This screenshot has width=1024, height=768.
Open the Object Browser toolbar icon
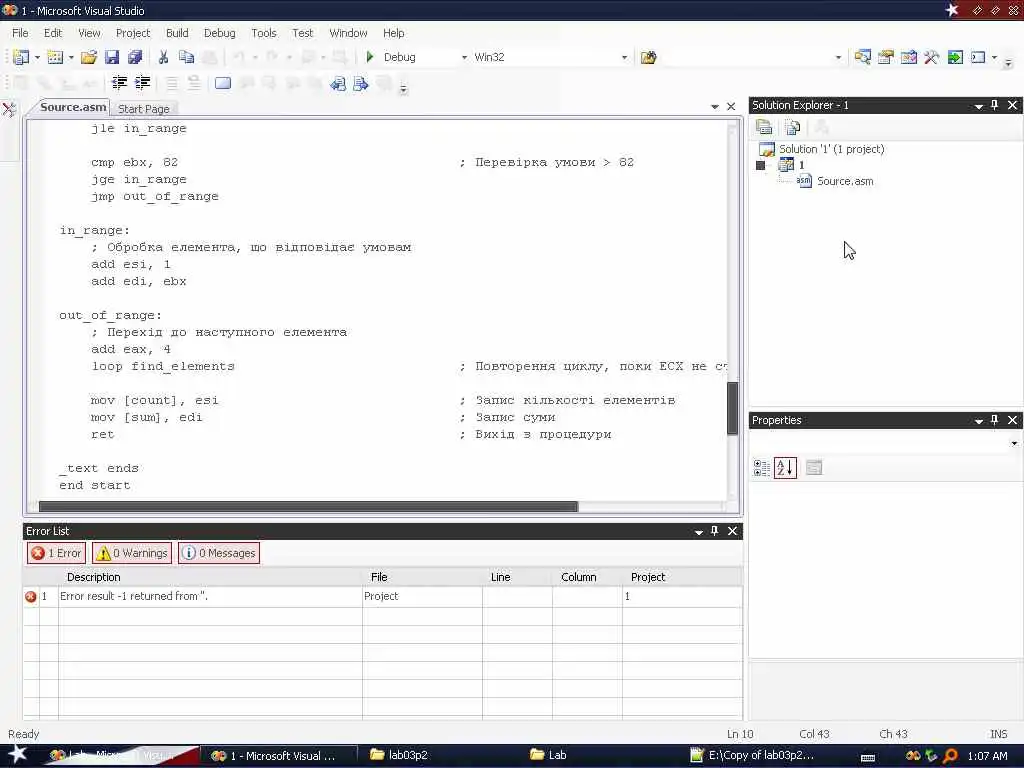pos(908,57)
